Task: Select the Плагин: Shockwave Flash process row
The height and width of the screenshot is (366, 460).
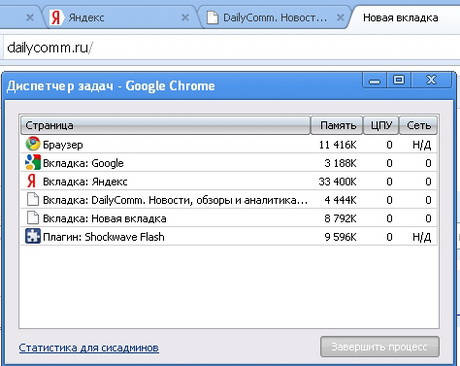Action: click(229, 236)
